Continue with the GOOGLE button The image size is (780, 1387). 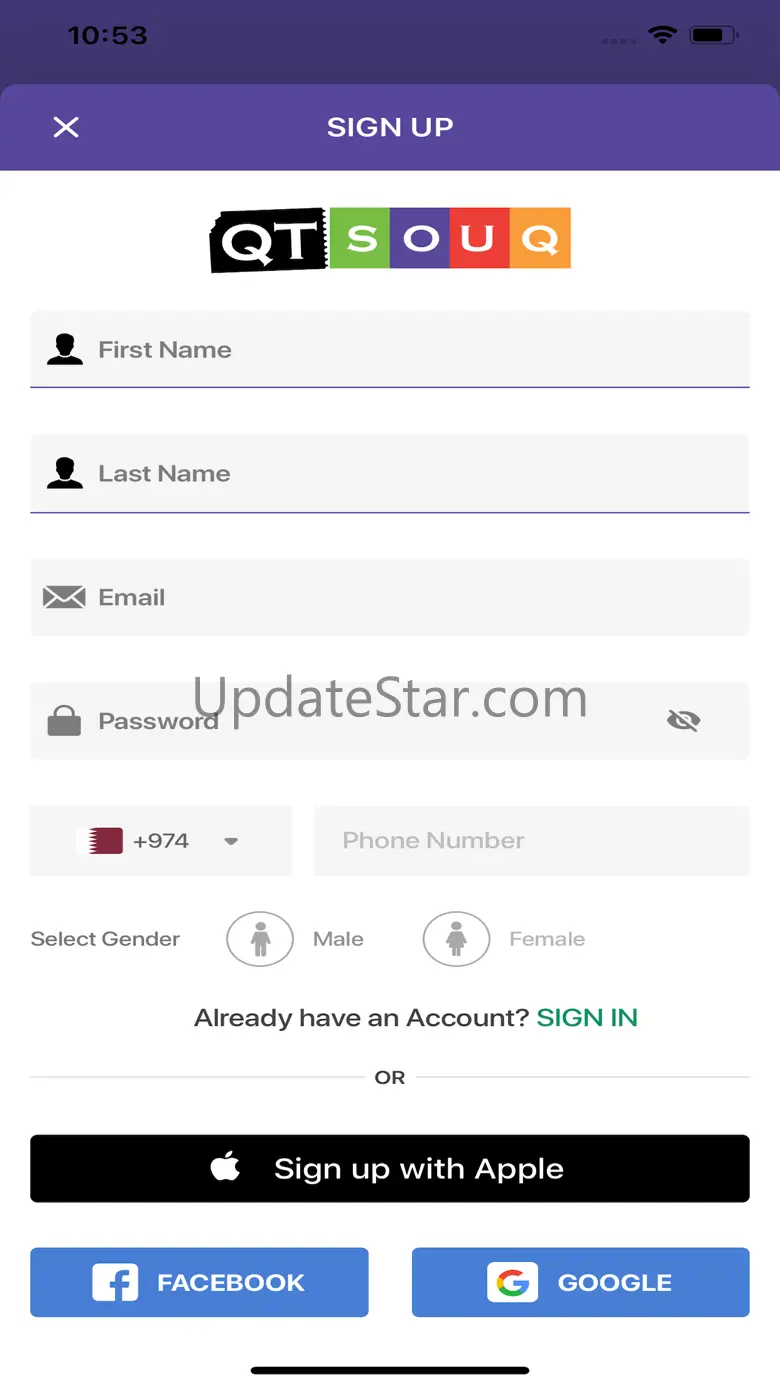[581, 1282]
